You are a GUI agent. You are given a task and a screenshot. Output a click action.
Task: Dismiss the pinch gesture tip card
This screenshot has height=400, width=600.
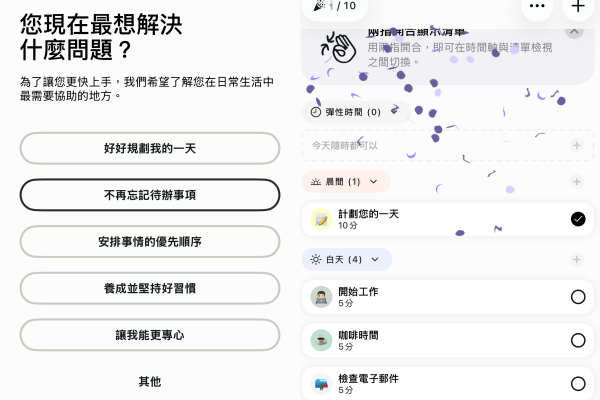tap(574, 31)
